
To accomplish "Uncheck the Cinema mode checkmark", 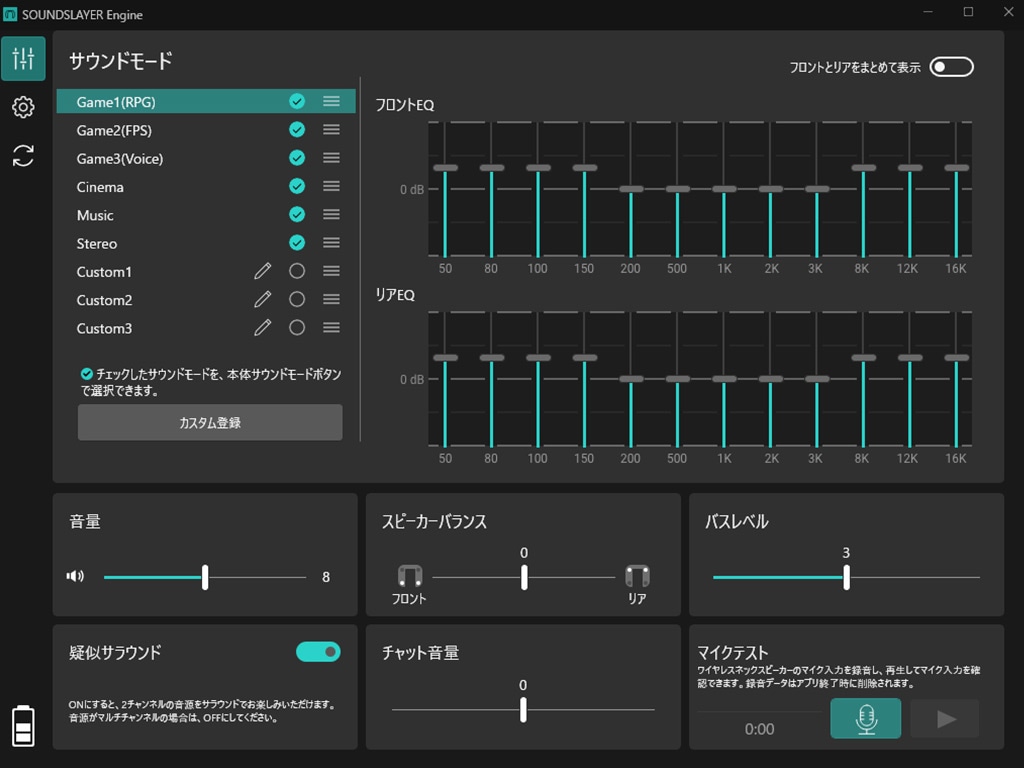I will 297,186.
